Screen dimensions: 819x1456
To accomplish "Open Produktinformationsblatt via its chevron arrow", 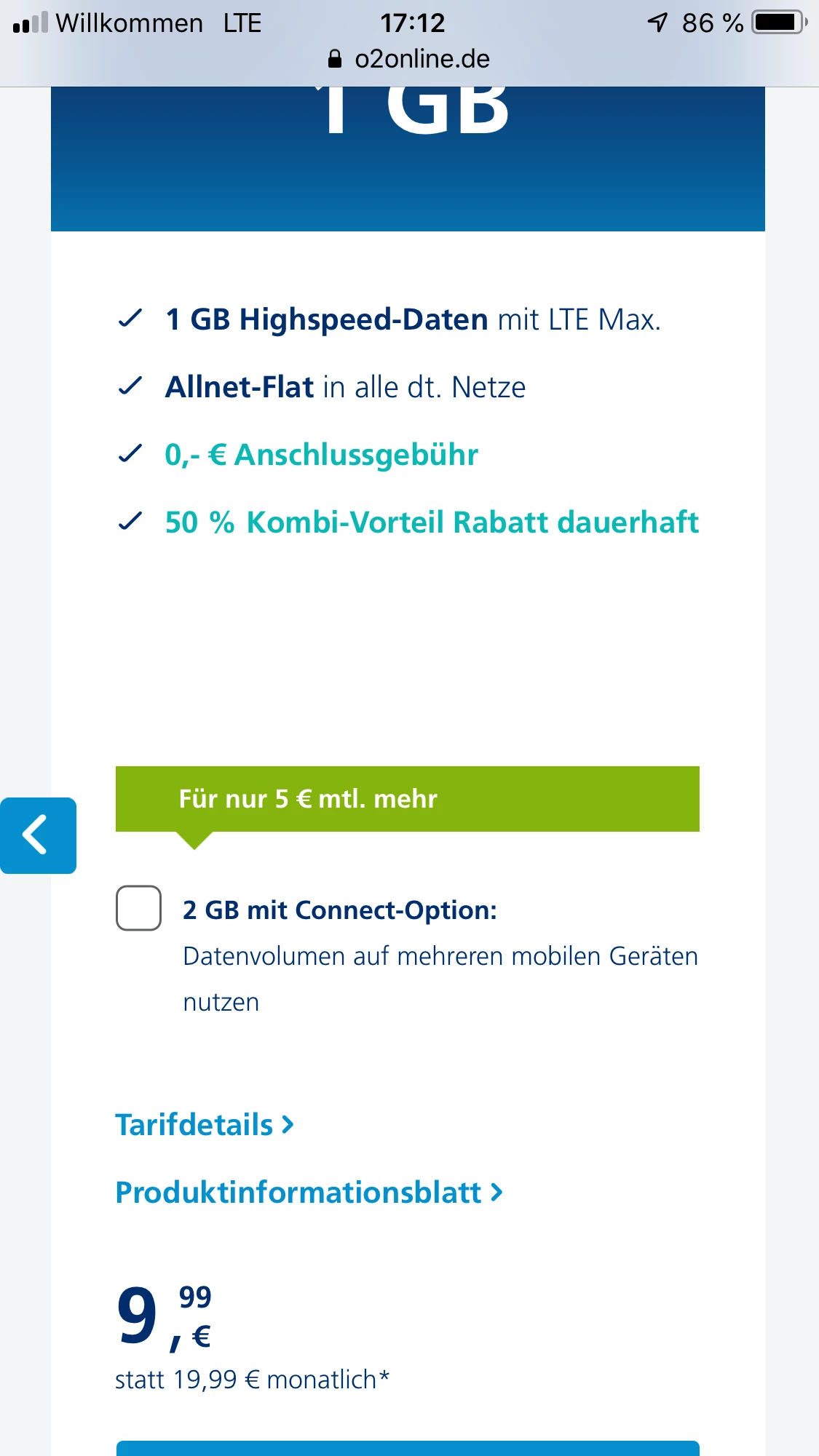I will click(496, 1193).
